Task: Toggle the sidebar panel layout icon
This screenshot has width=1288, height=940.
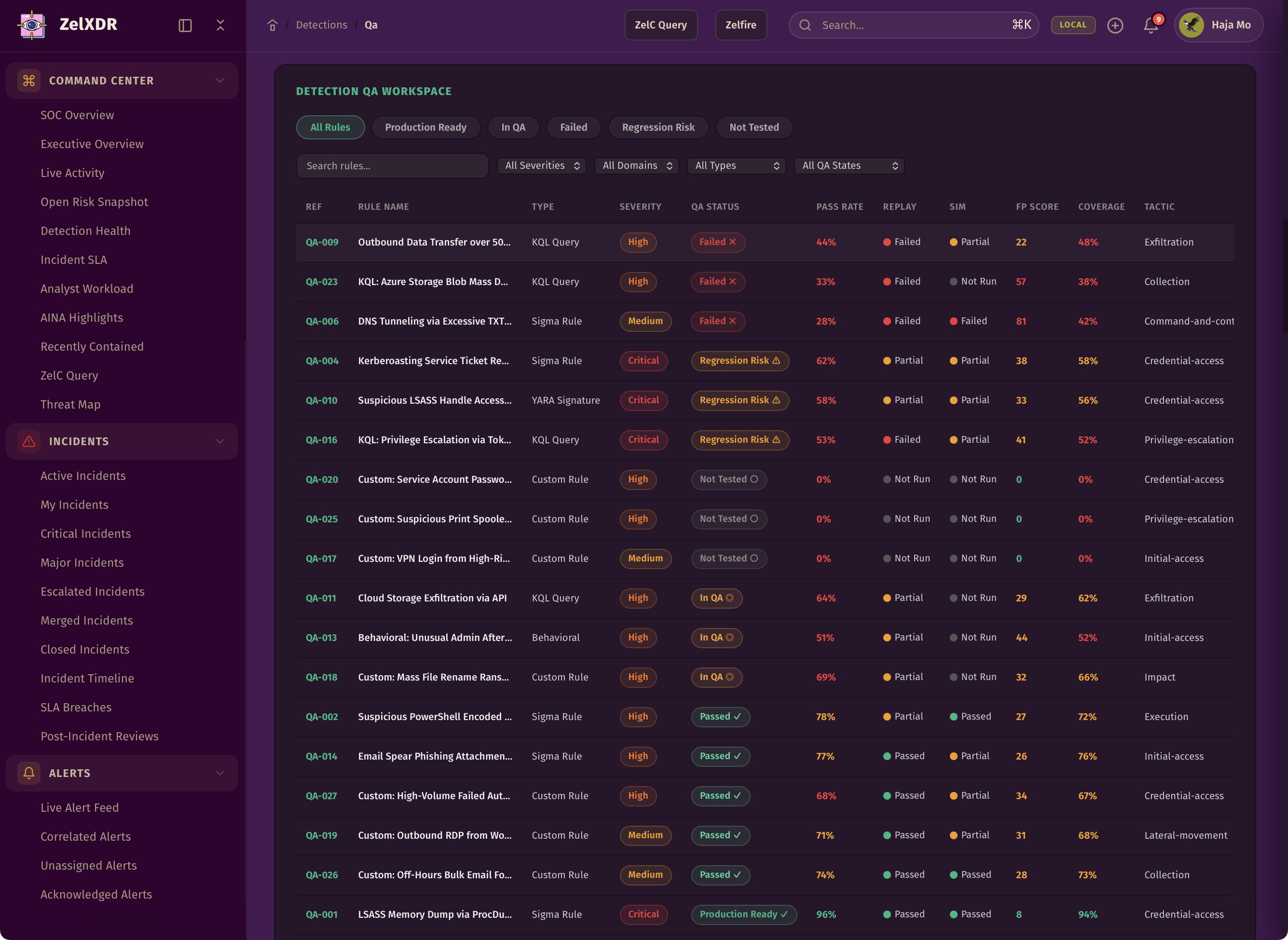Action: [x=185, y=25]
